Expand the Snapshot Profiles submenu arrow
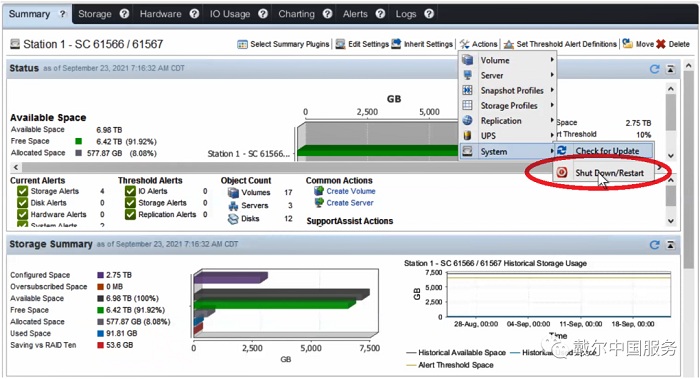The image size is (700, 379). tap(552, 90)
